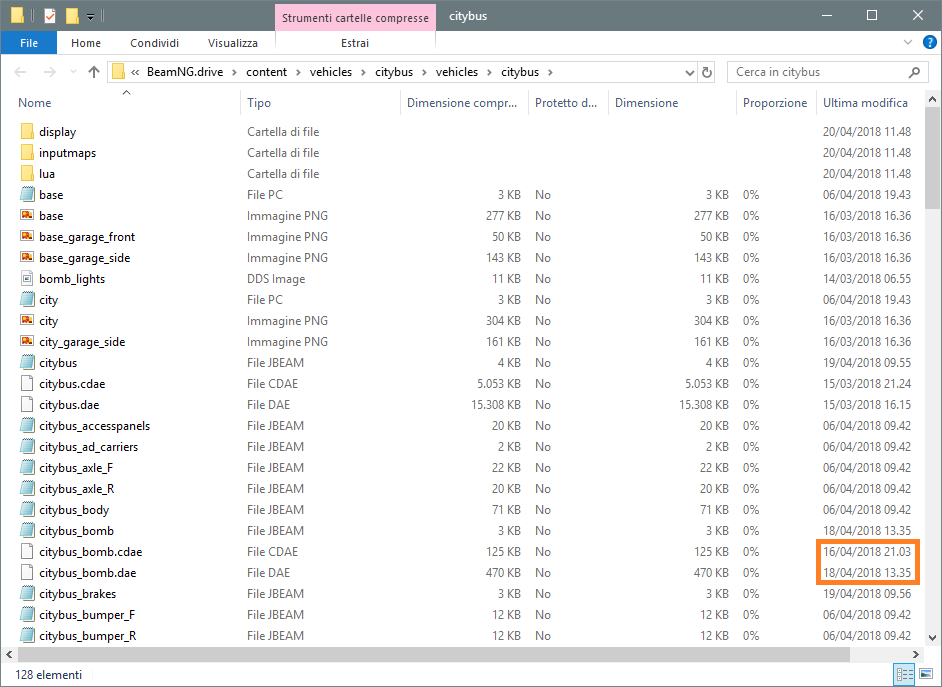Click the citybus JBEAM file icon

pos(27,363)
